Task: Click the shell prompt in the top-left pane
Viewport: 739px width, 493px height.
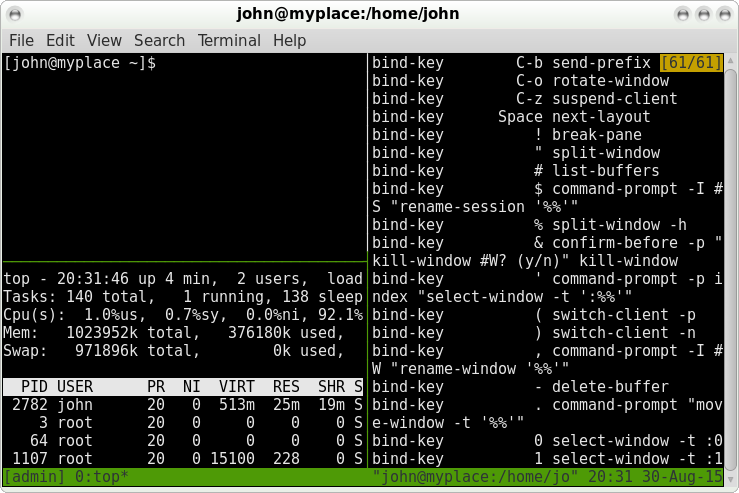Action: point(80,63)
